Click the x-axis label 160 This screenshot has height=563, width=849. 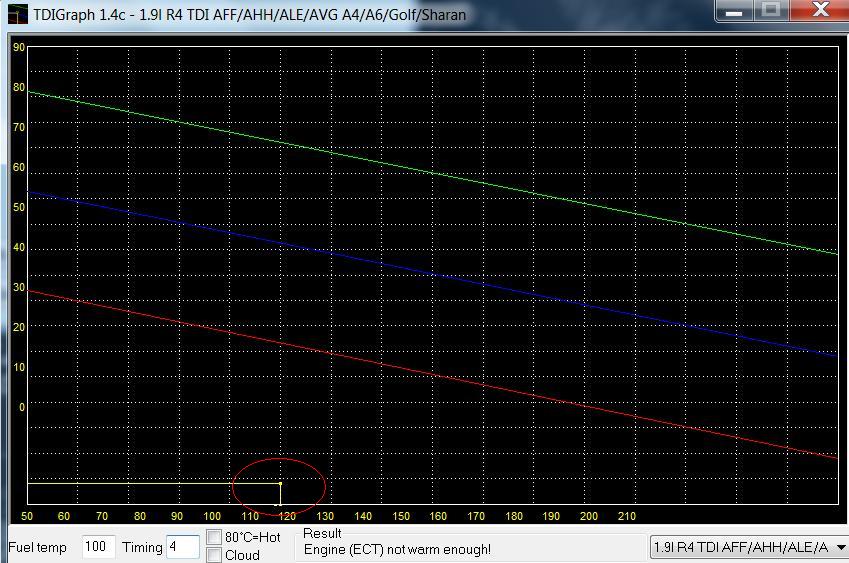click(438, 516)
